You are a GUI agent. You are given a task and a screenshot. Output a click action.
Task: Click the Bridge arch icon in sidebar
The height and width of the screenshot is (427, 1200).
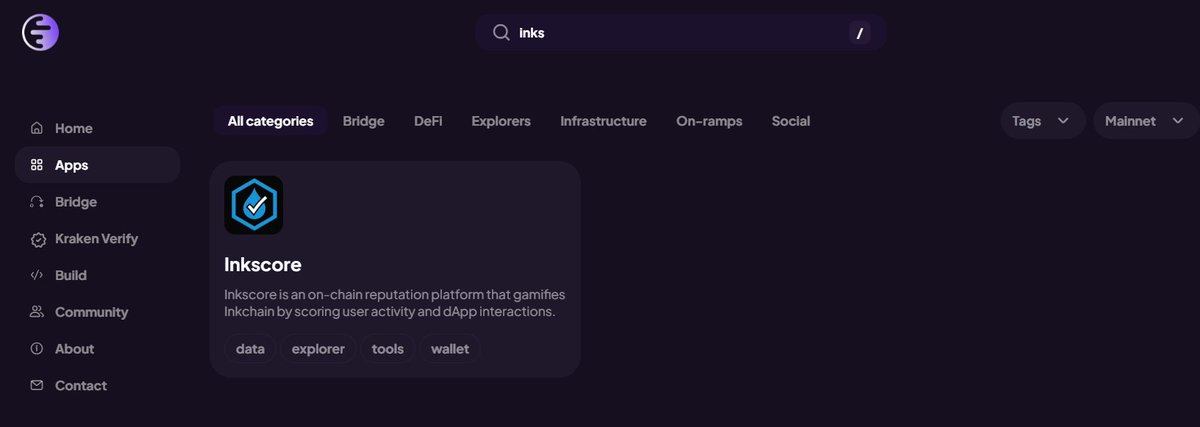(37, 202)
